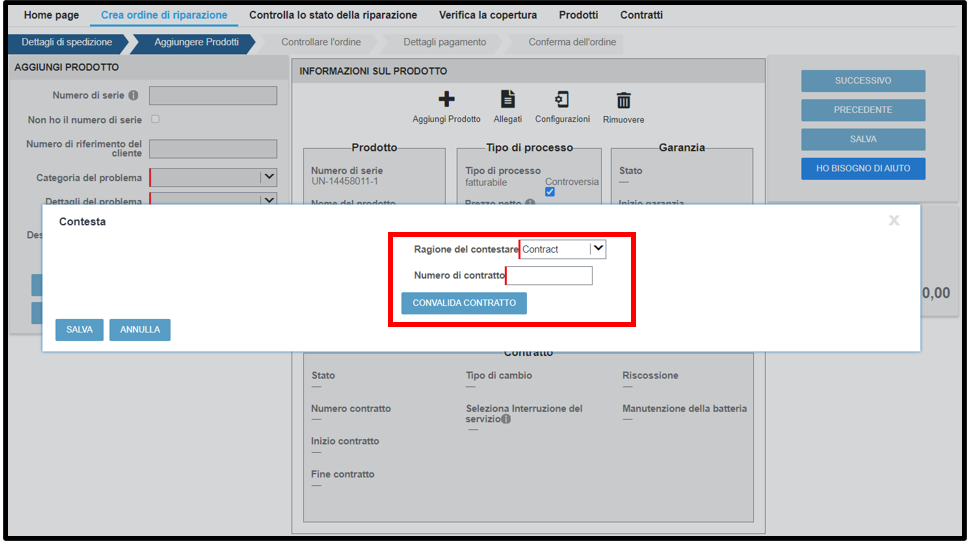The height and width of the screenshot is (544, 970).
Task: Click the Rimuovere trash icon
Action: point(624,100)
